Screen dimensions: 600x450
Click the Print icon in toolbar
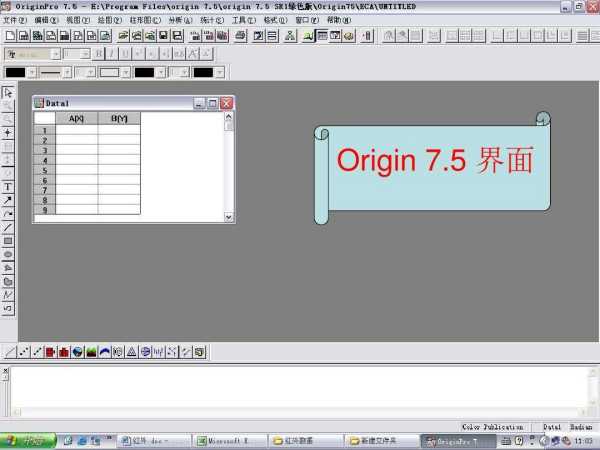click(x=241, y=36)
